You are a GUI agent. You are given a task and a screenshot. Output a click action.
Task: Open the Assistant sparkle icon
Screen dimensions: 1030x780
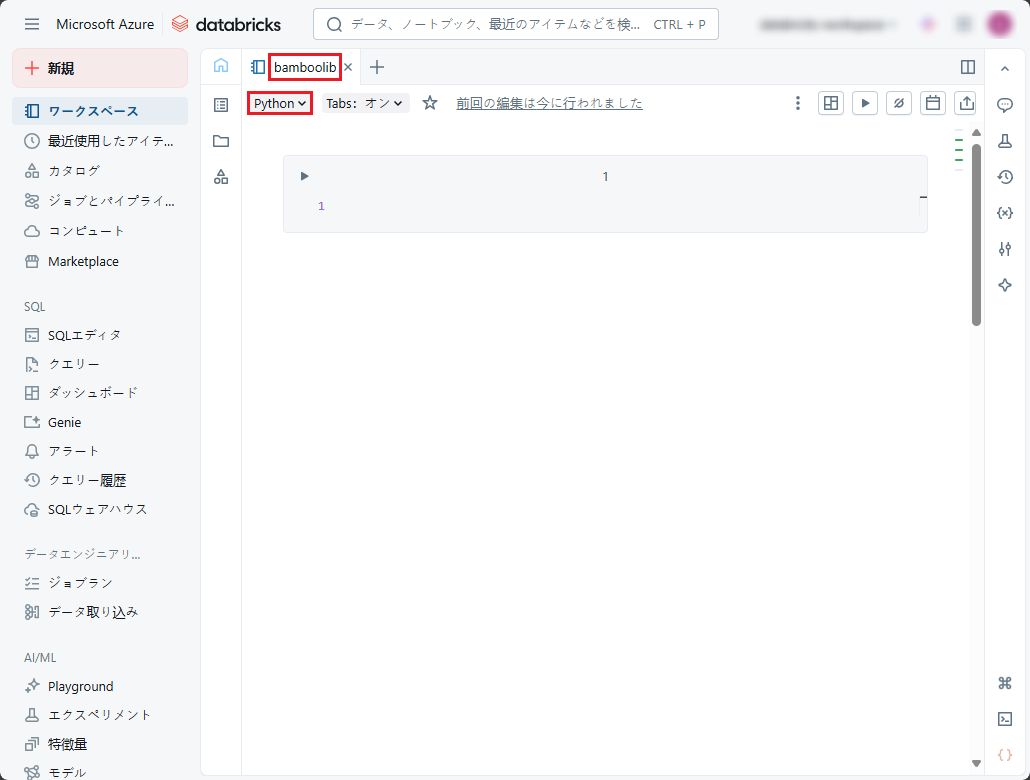point(1005,285)
